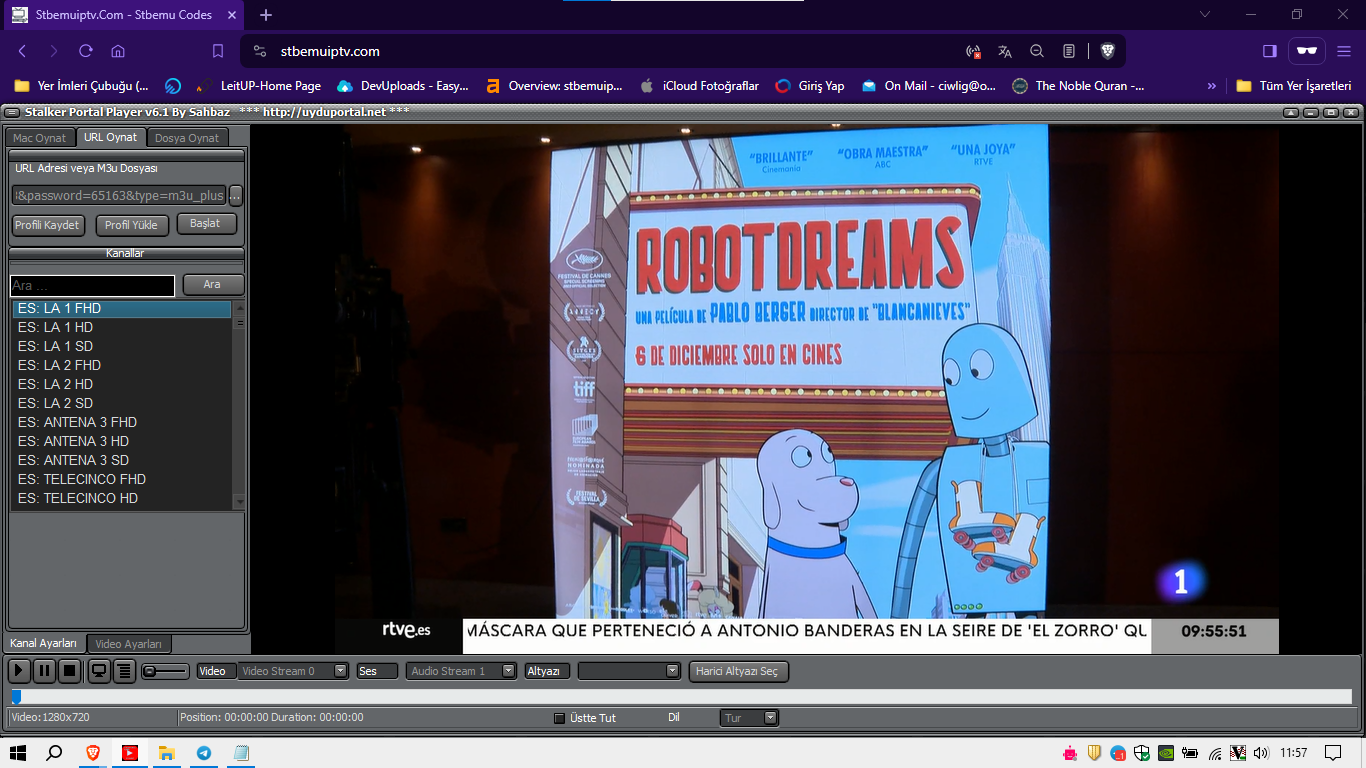Open the iCloud Fotoğraflar bookmark
This screenshot has width=1366, height=768.
tap(699, 86)
